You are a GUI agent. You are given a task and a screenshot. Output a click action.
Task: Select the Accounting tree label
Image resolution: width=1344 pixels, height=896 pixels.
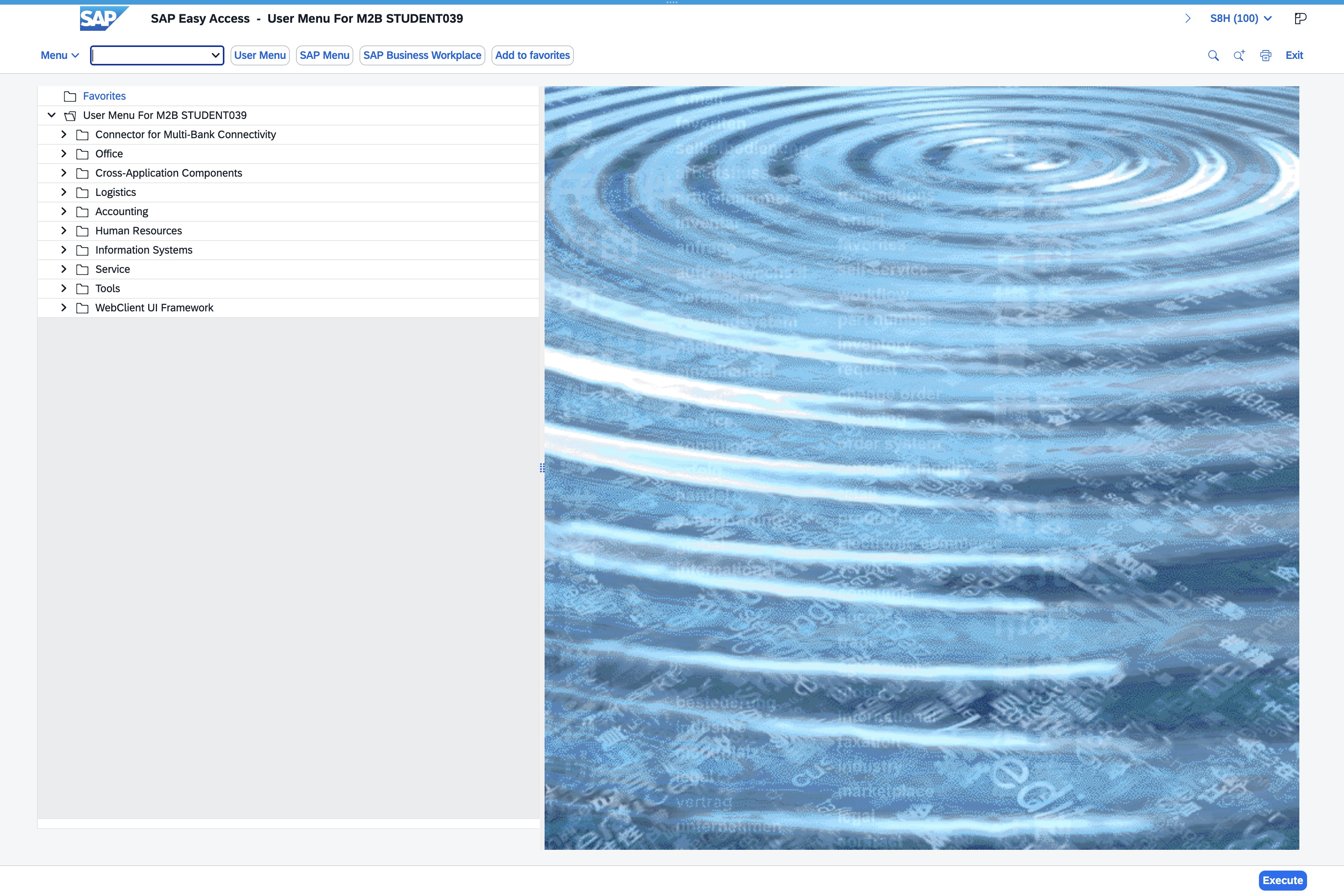(x=122, y=211)
